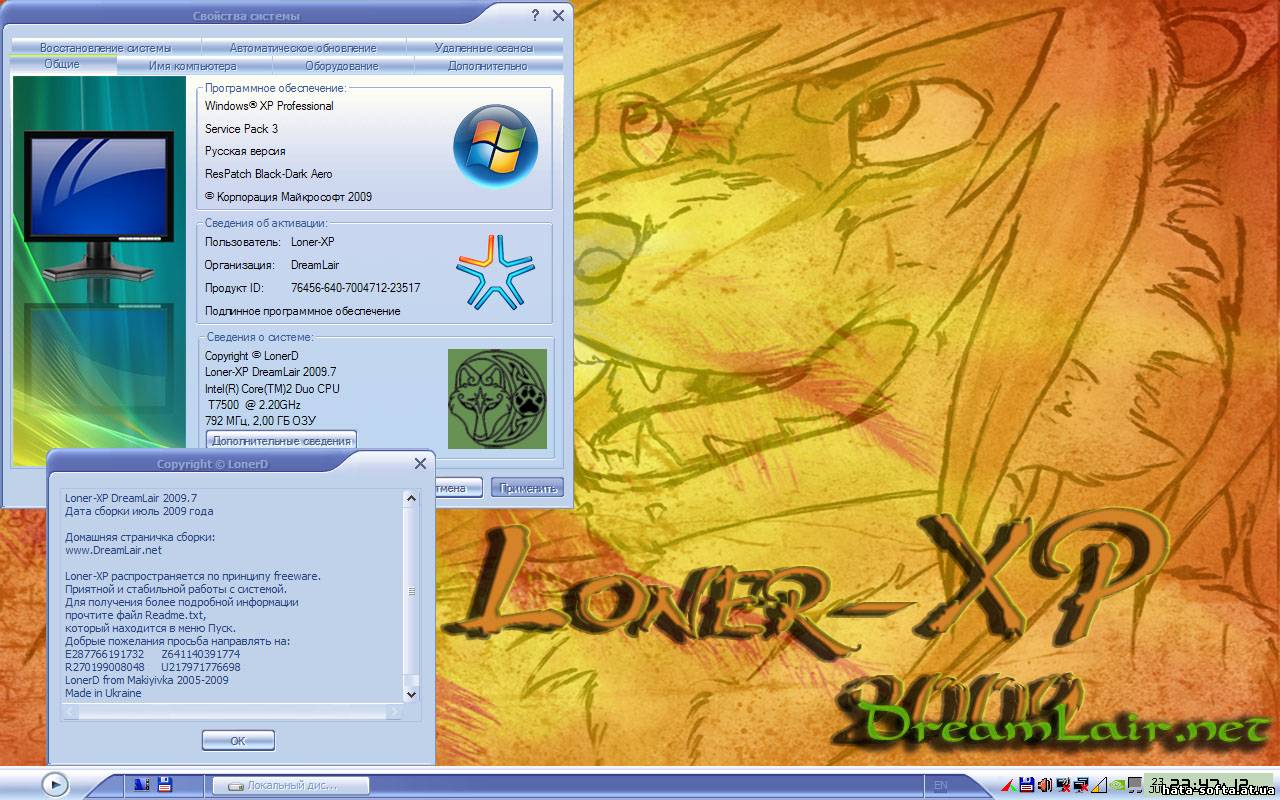Click the Windows logo in System Properties
The image size is (1280, 800).
coord(496,146)
